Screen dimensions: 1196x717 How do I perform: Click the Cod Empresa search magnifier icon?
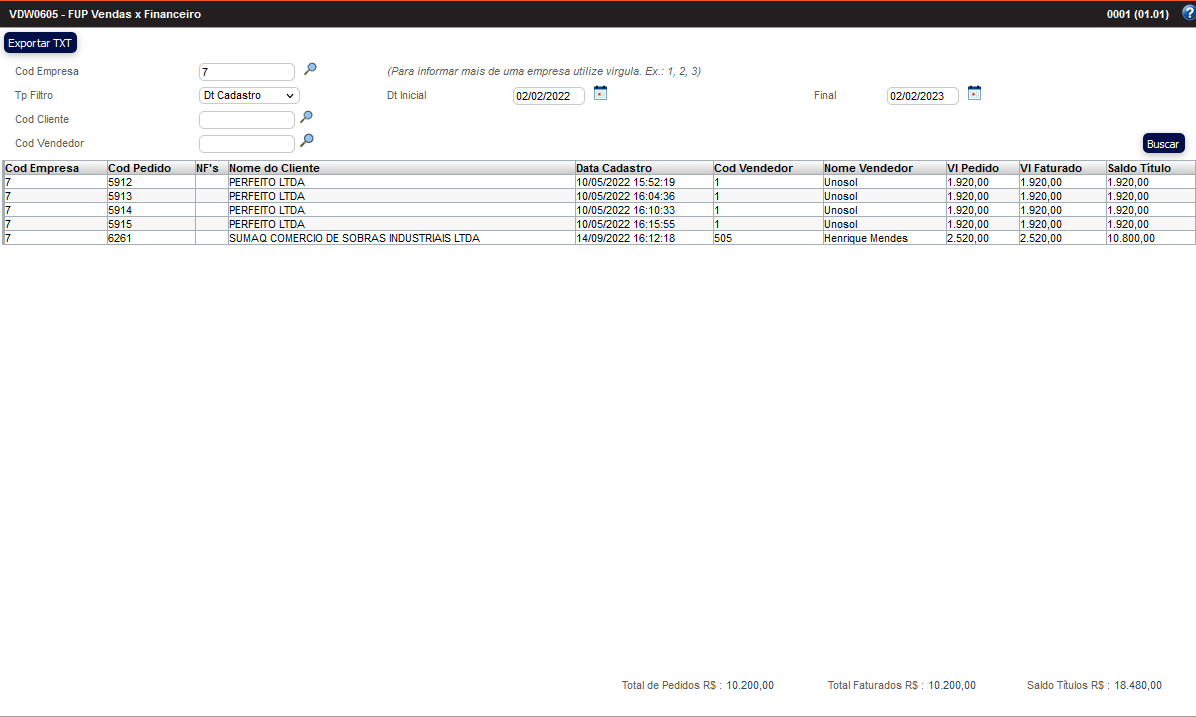(x=310, y=69)
